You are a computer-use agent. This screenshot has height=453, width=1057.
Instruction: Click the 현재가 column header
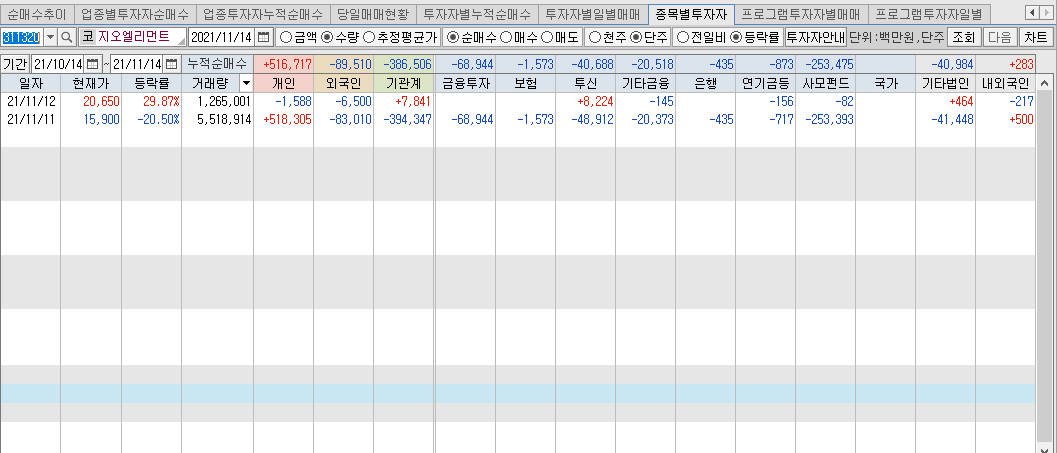[91, 84]
